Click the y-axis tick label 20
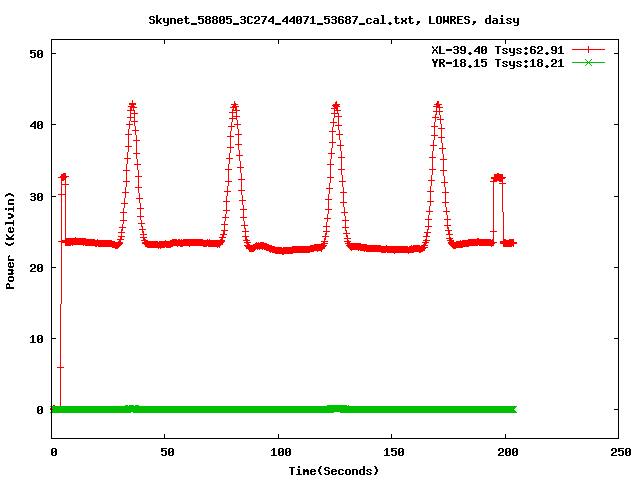The width and height of the screenshot is (640, 480). point(36,268)
